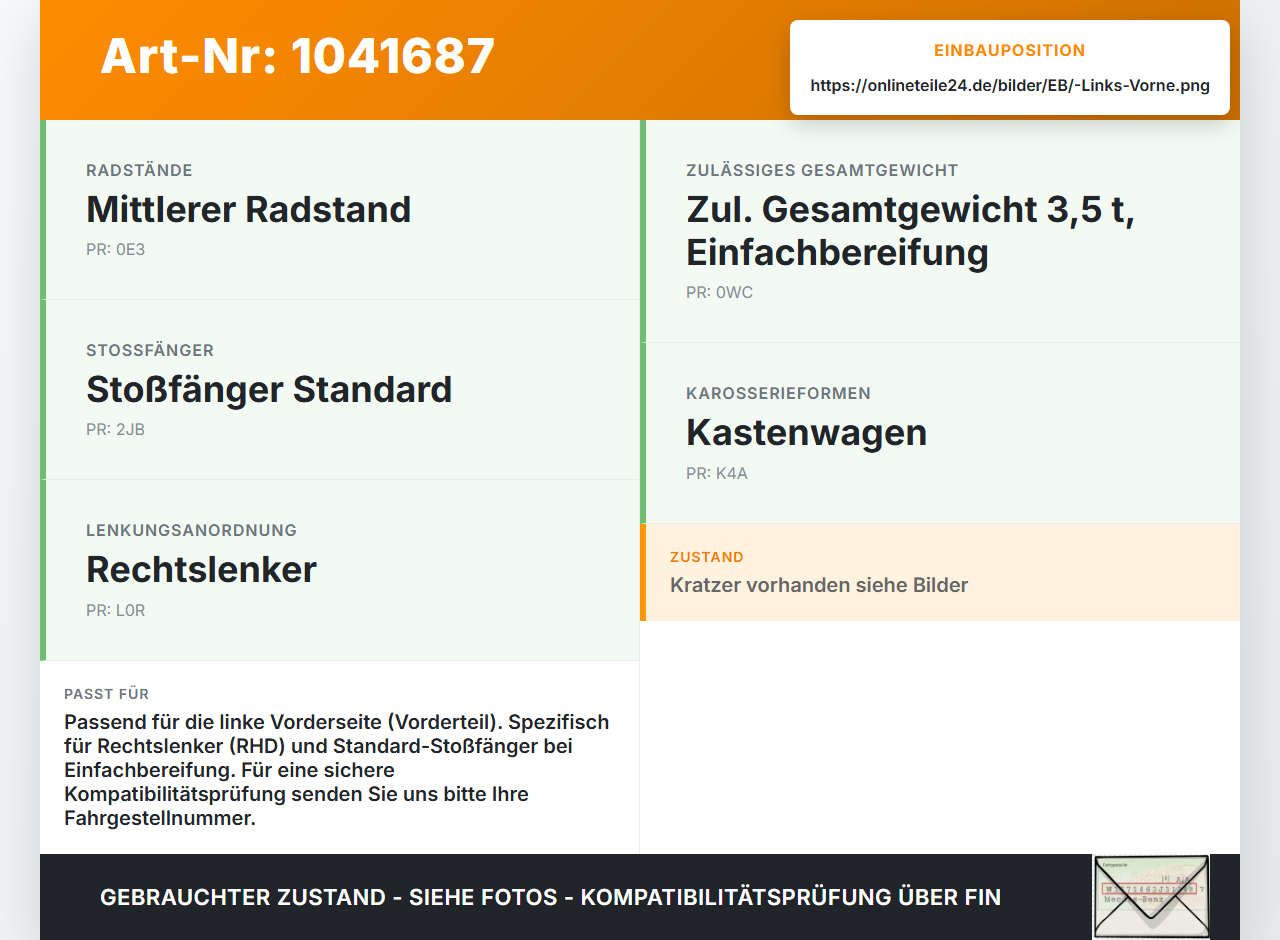Click the ZUSTAND label
Screen dimensions: 1280x940
point(707,557)
